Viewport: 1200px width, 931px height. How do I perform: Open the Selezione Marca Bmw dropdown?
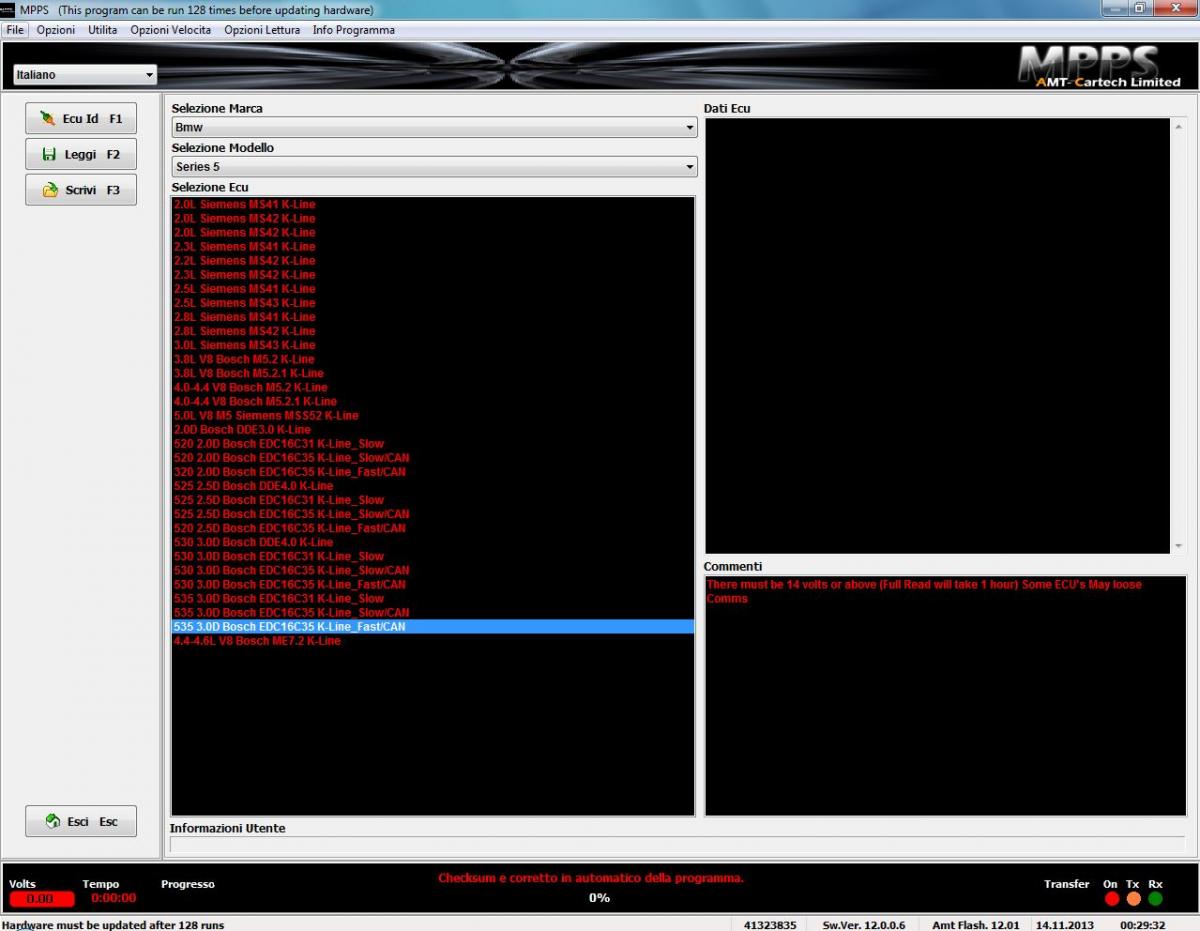434,127
